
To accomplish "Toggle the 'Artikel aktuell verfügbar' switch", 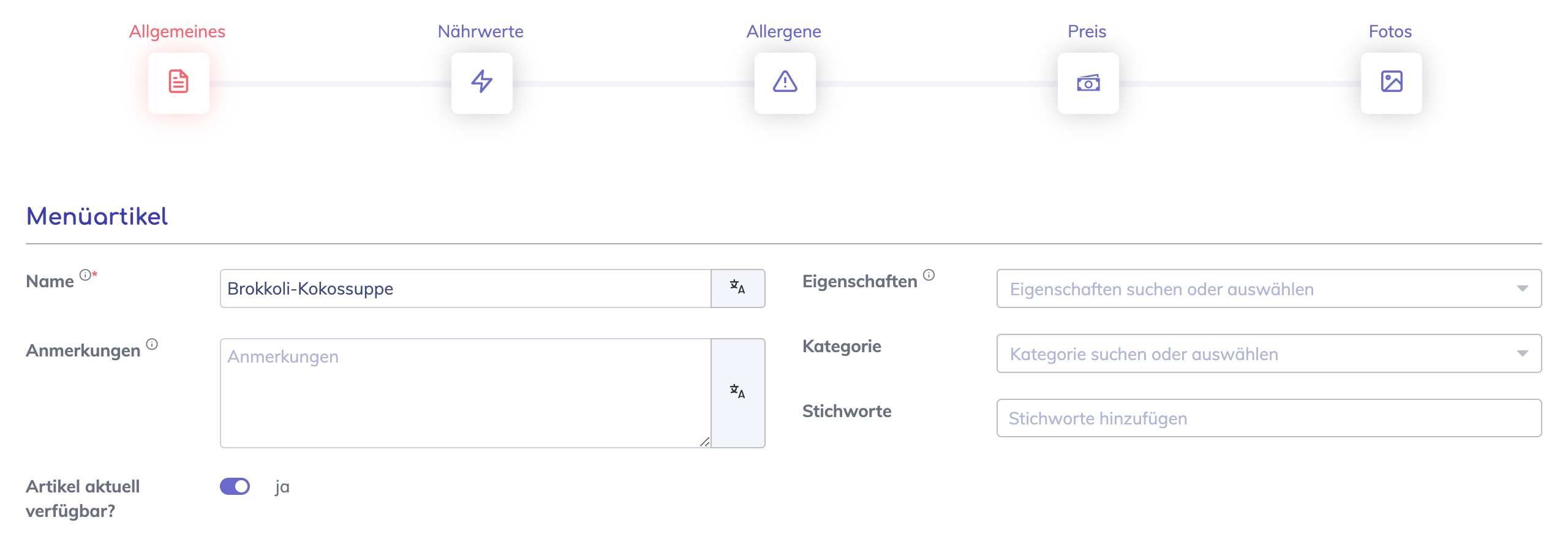I will [235, 486].
